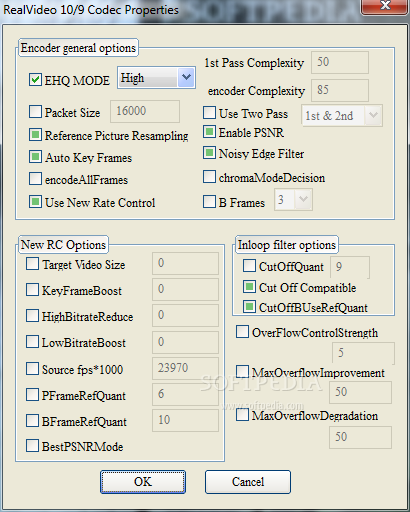Screen dimensions: 410x512
Task: Check the HighBitrateReduce option
Action: [32, 316]
